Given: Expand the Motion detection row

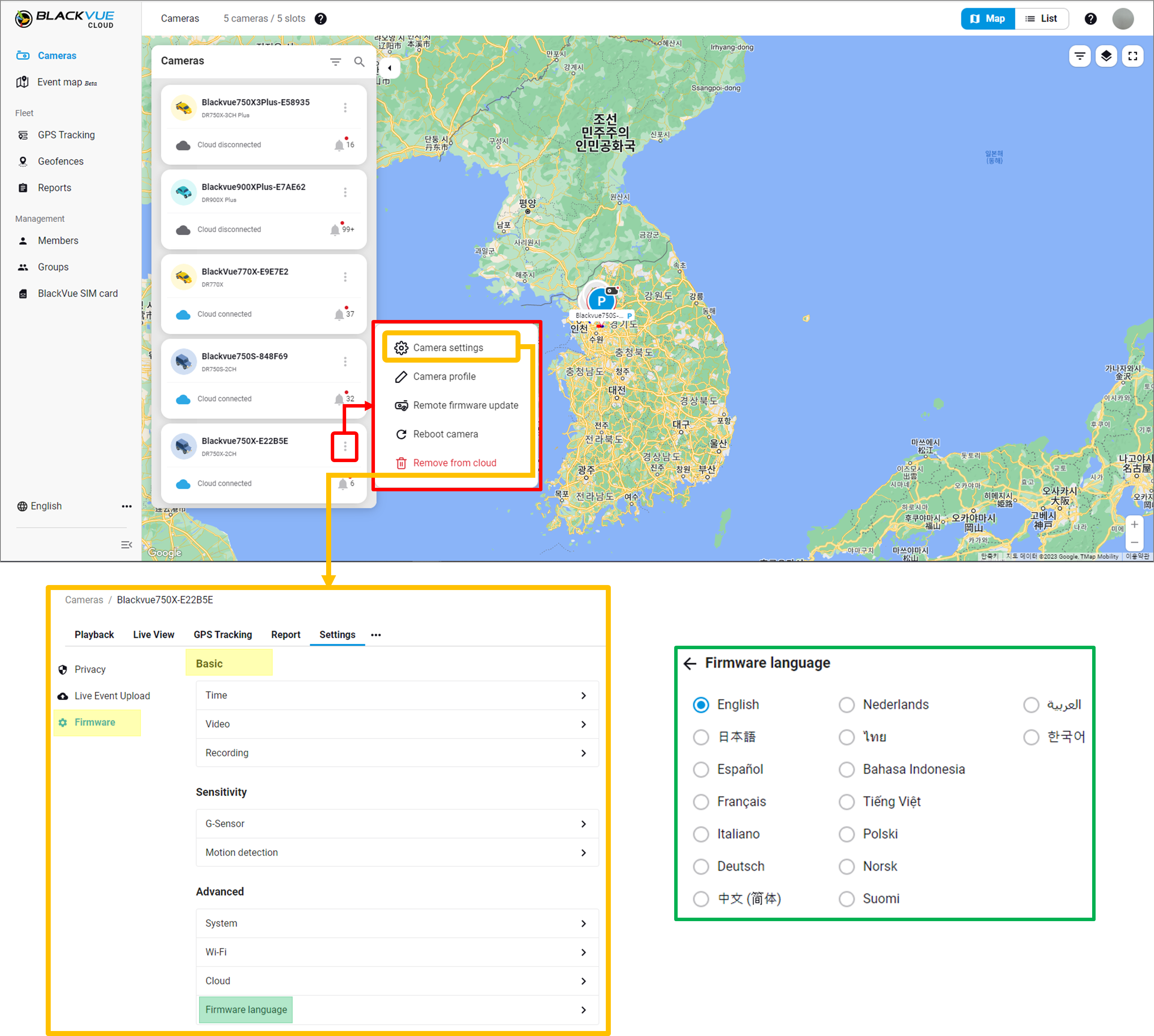Looking at the screenshot, I should 397,853.
